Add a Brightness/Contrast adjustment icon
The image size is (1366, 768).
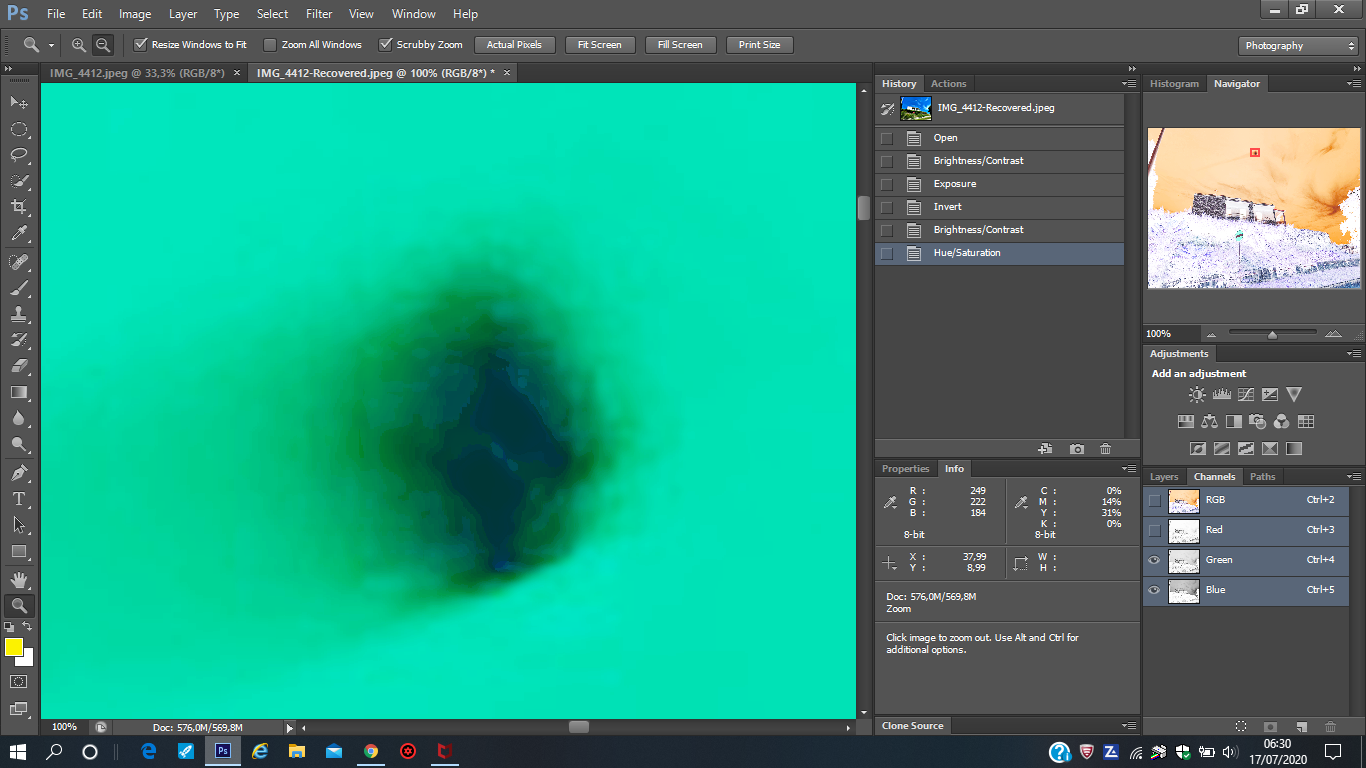tap(1197, 395)
